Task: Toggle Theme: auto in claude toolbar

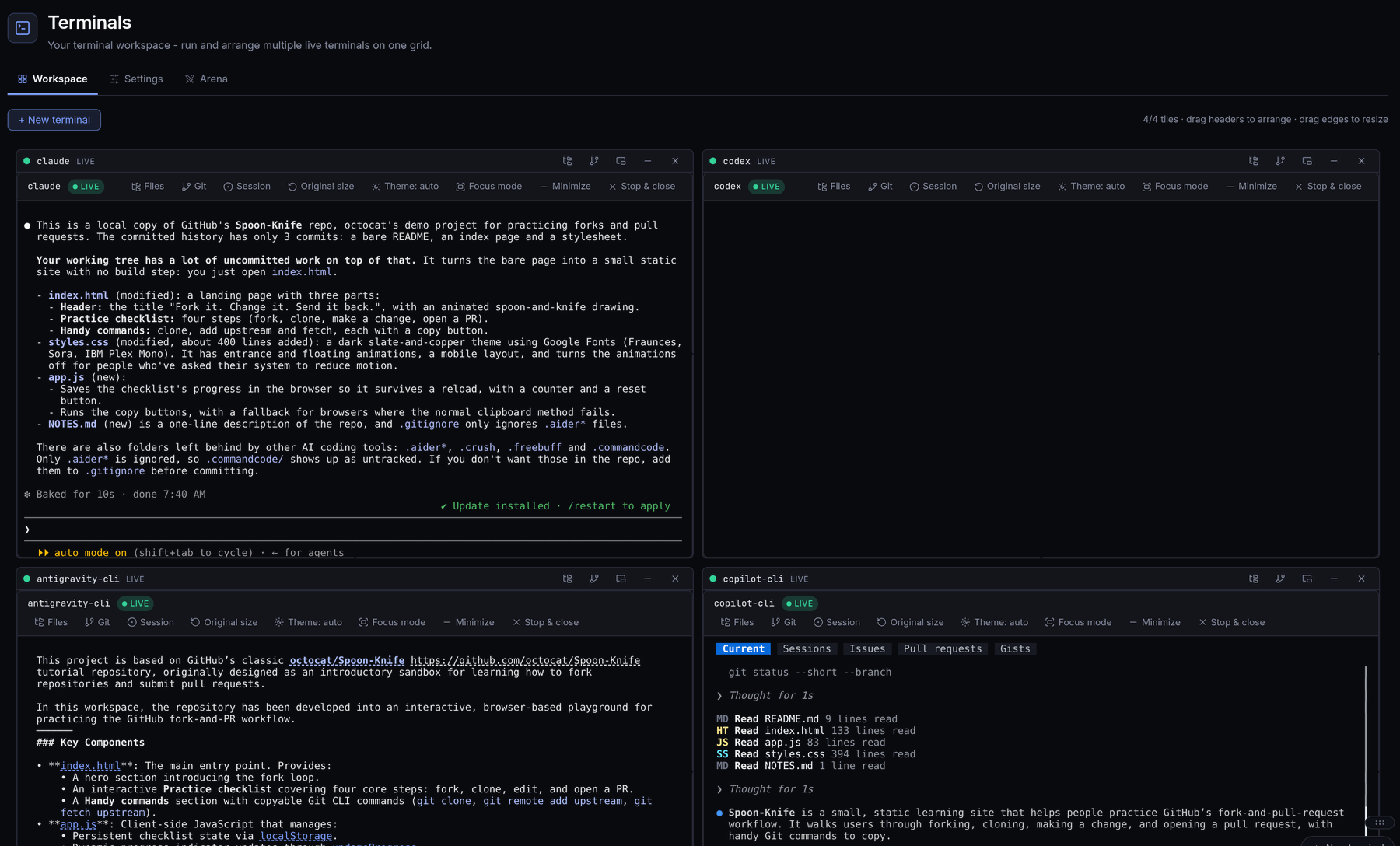Action: click(x=405, y=187)
